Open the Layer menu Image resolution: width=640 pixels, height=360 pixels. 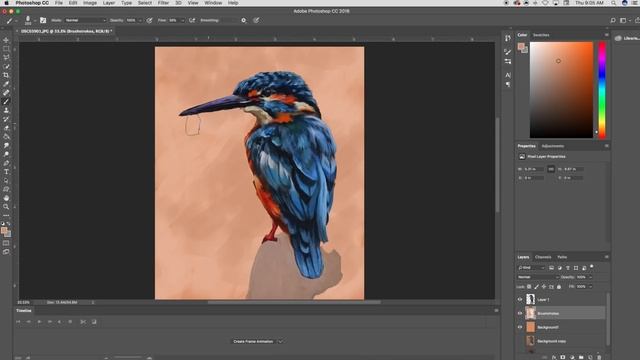coord(109,3)
